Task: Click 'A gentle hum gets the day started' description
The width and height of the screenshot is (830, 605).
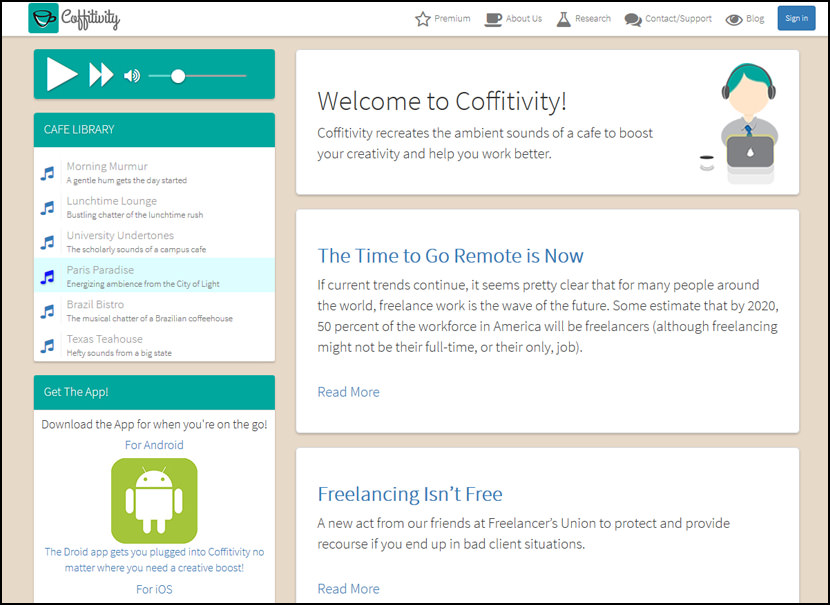Action: tap(127, 180)
